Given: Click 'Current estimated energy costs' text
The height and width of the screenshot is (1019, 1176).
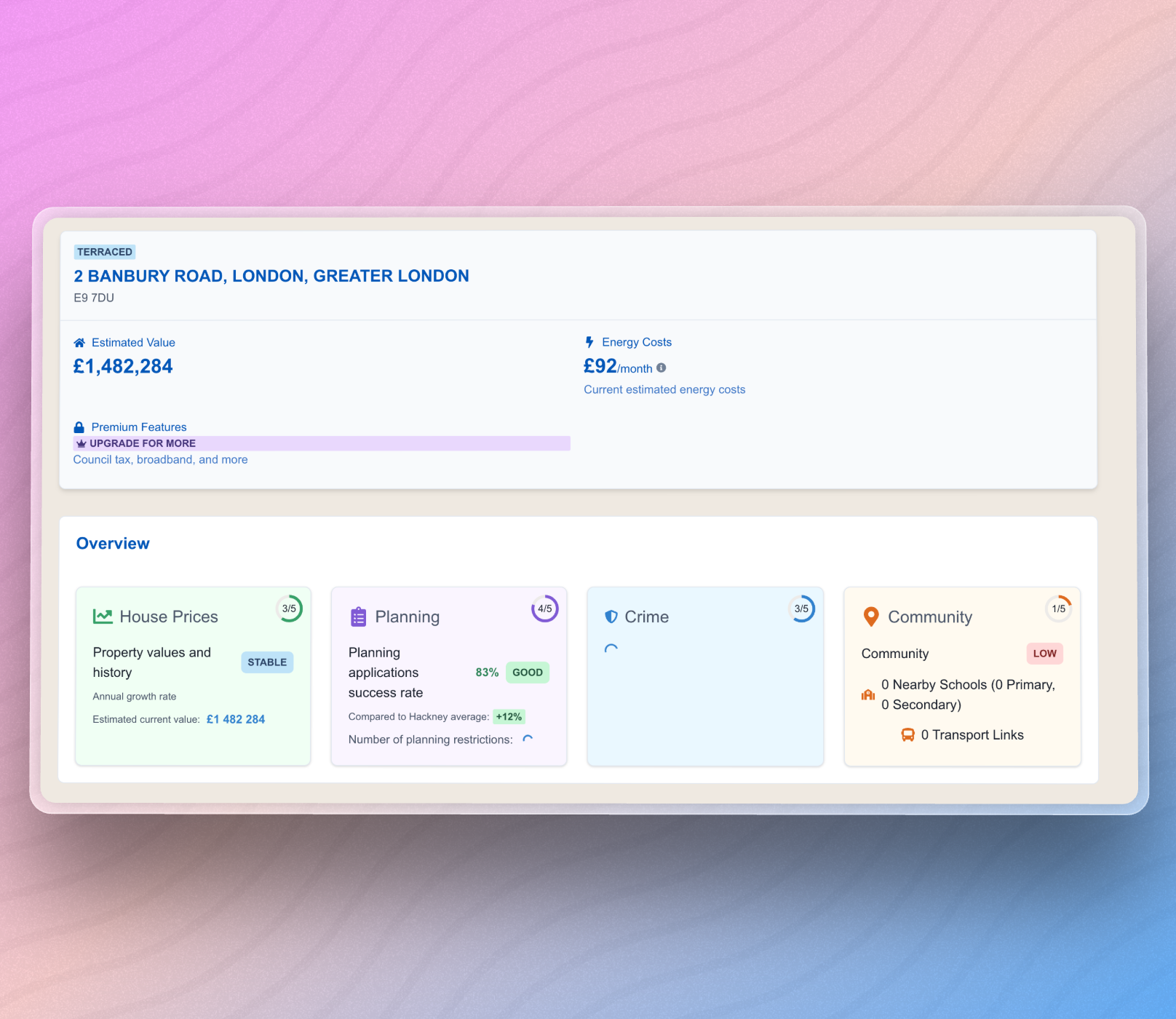Looking at the screenshot, I should click(x=664, y=389).
